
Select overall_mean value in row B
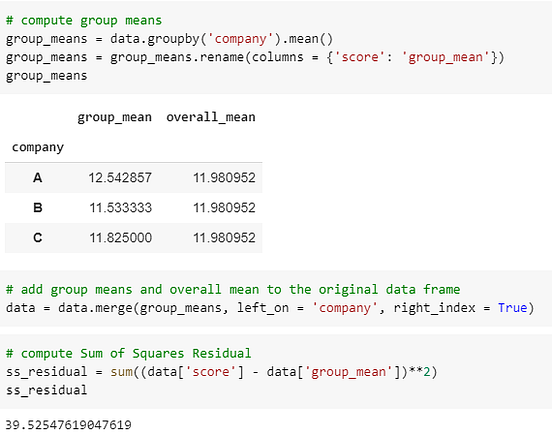coord(224,208)
